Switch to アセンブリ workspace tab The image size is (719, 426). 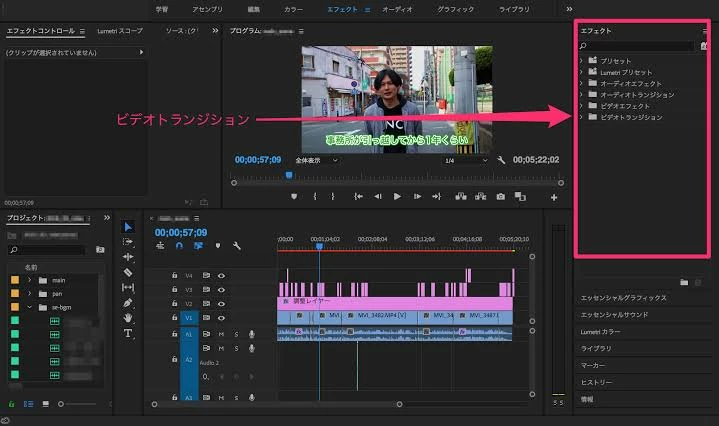click(x=207, y=9)
